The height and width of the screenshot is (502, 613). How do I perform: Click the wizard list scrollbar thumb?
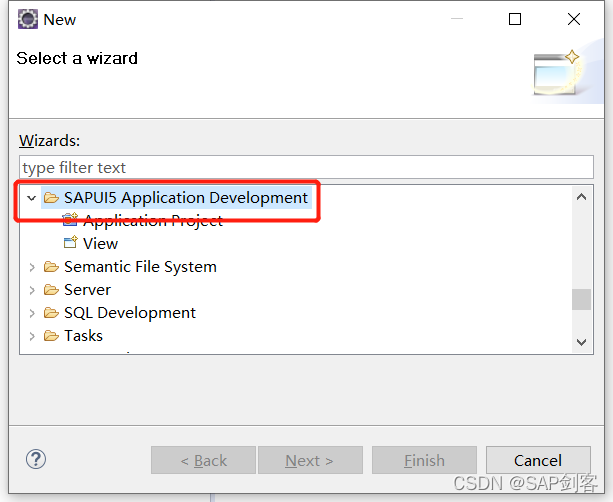[x=581, y=299]
